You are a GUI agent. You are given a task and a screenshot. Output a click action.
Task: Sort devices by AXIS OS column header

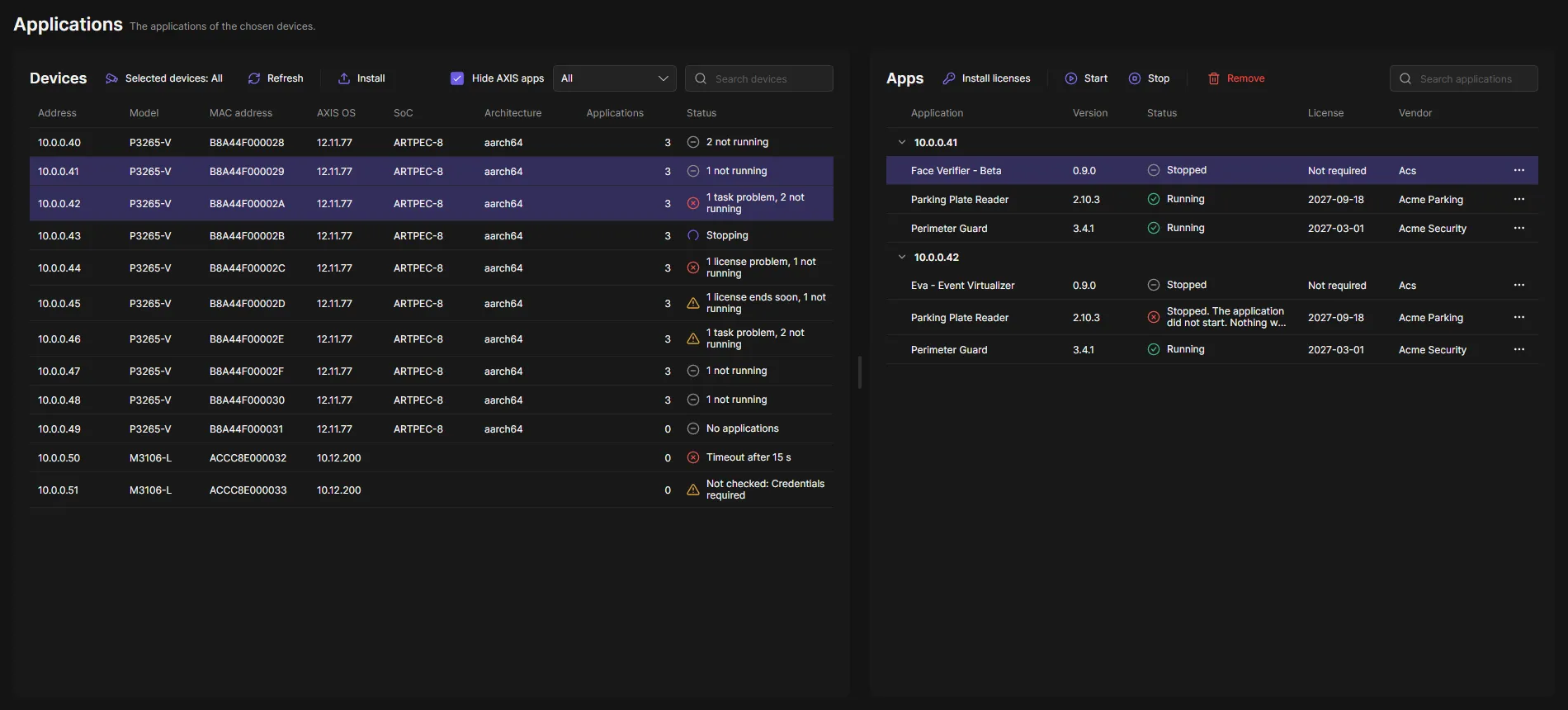pyautogui.click(x=336, y=113)
